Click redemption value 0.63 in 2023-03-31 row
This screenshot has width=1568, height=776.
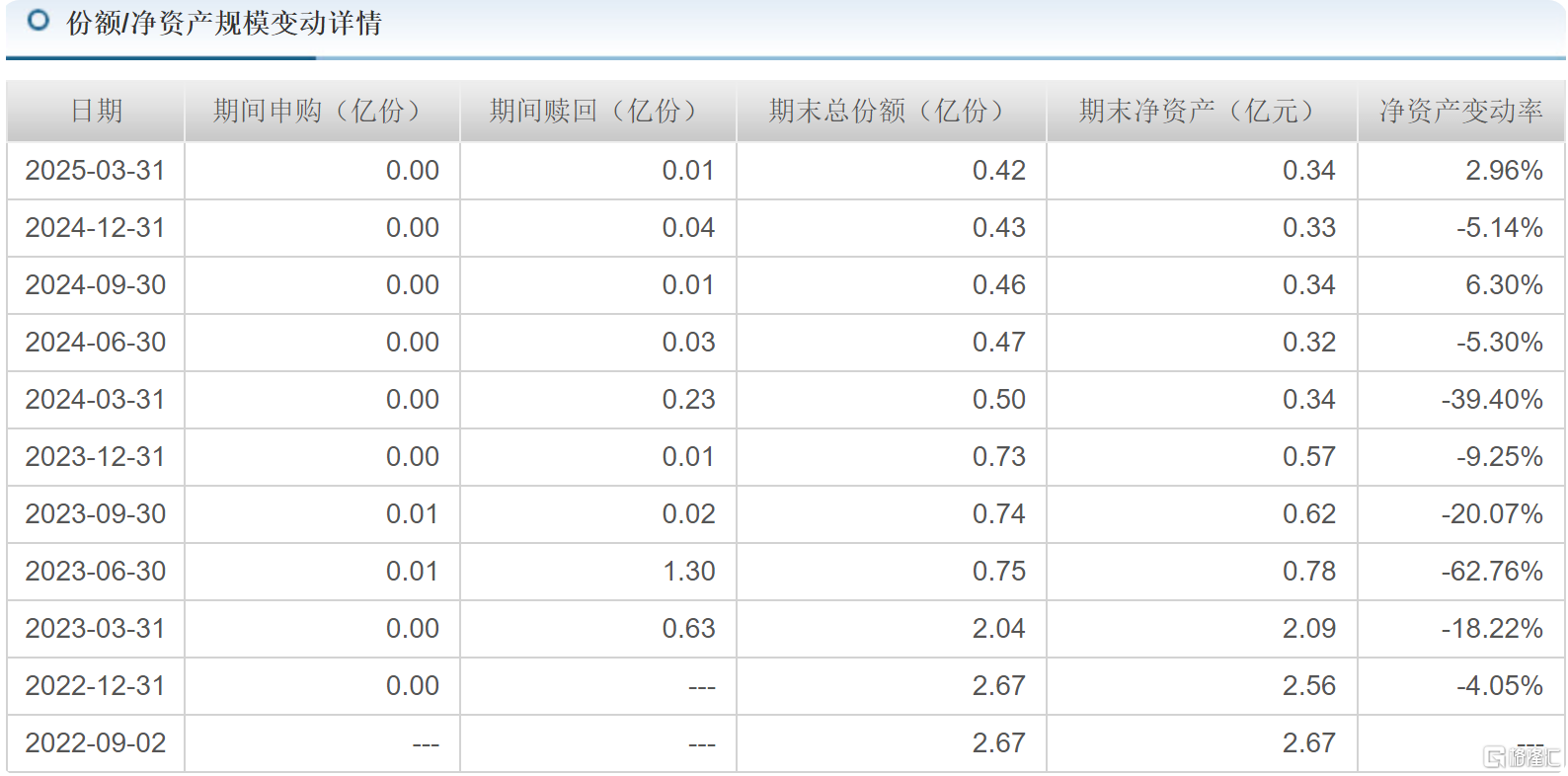click(x=689, y=629)
